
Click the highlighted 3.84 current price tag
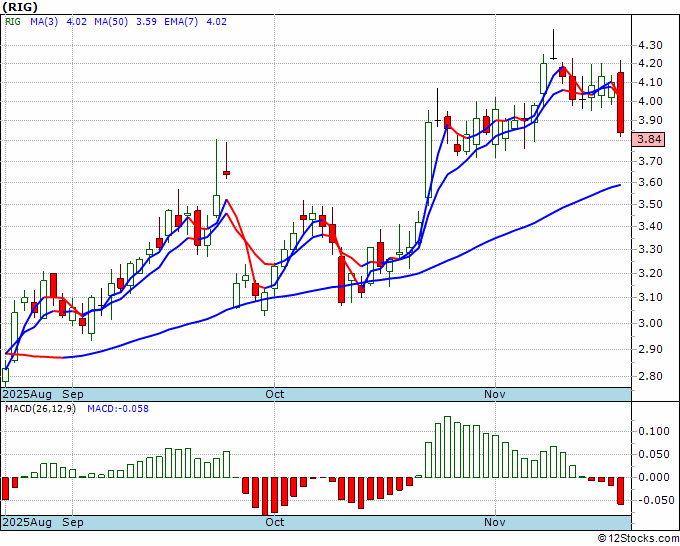click(x=649, y=140)
